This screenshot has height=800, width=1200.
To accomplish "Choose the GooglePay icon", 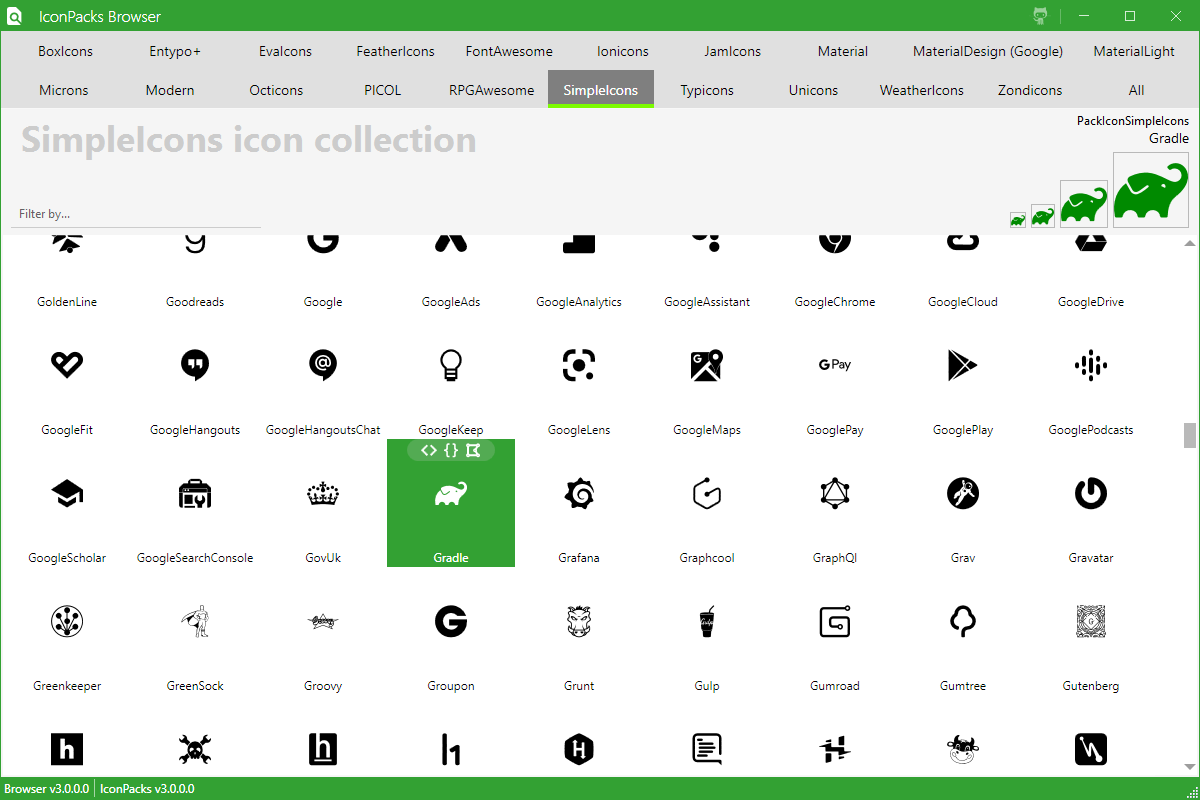I will pos(835,366).
